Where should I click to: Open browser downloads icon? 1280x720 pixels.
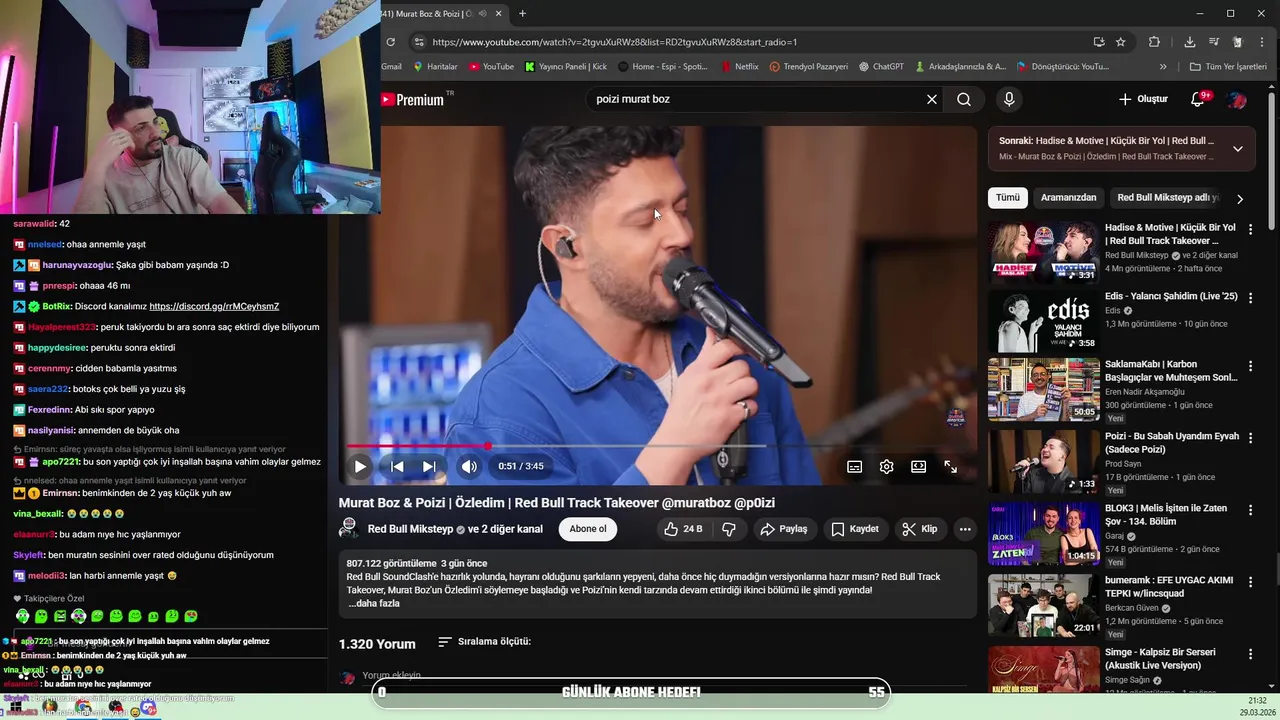(x=1189, y=42)
